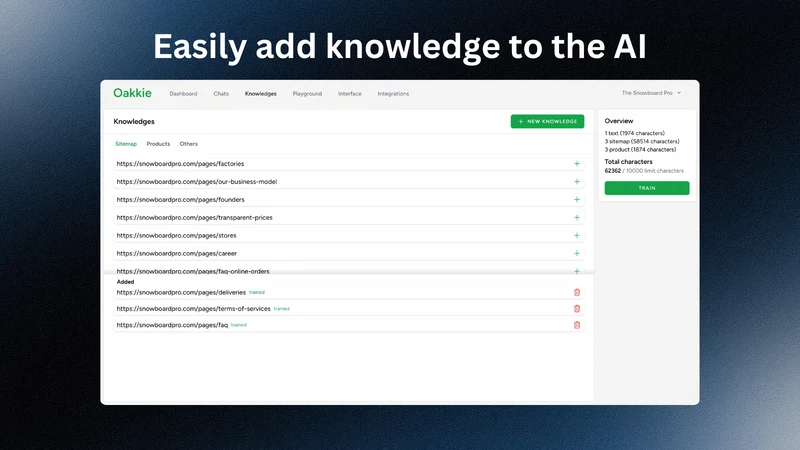Delete the pages/deliveries entry with trash icon
This screenshot has width=800, height=450.
(x=577, y=292)
